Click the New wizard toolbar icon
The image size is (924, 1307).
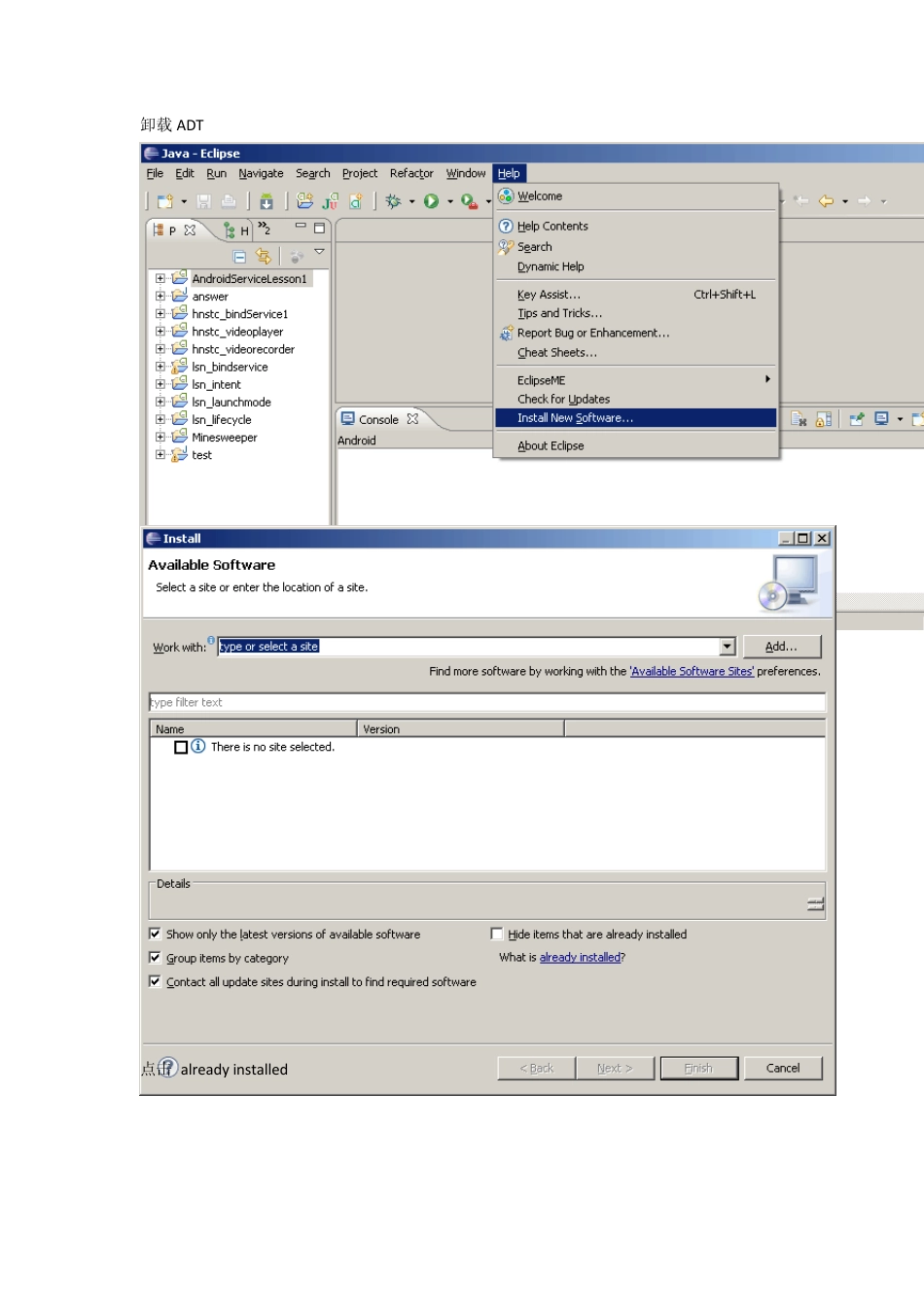click(x=165, y=201)
